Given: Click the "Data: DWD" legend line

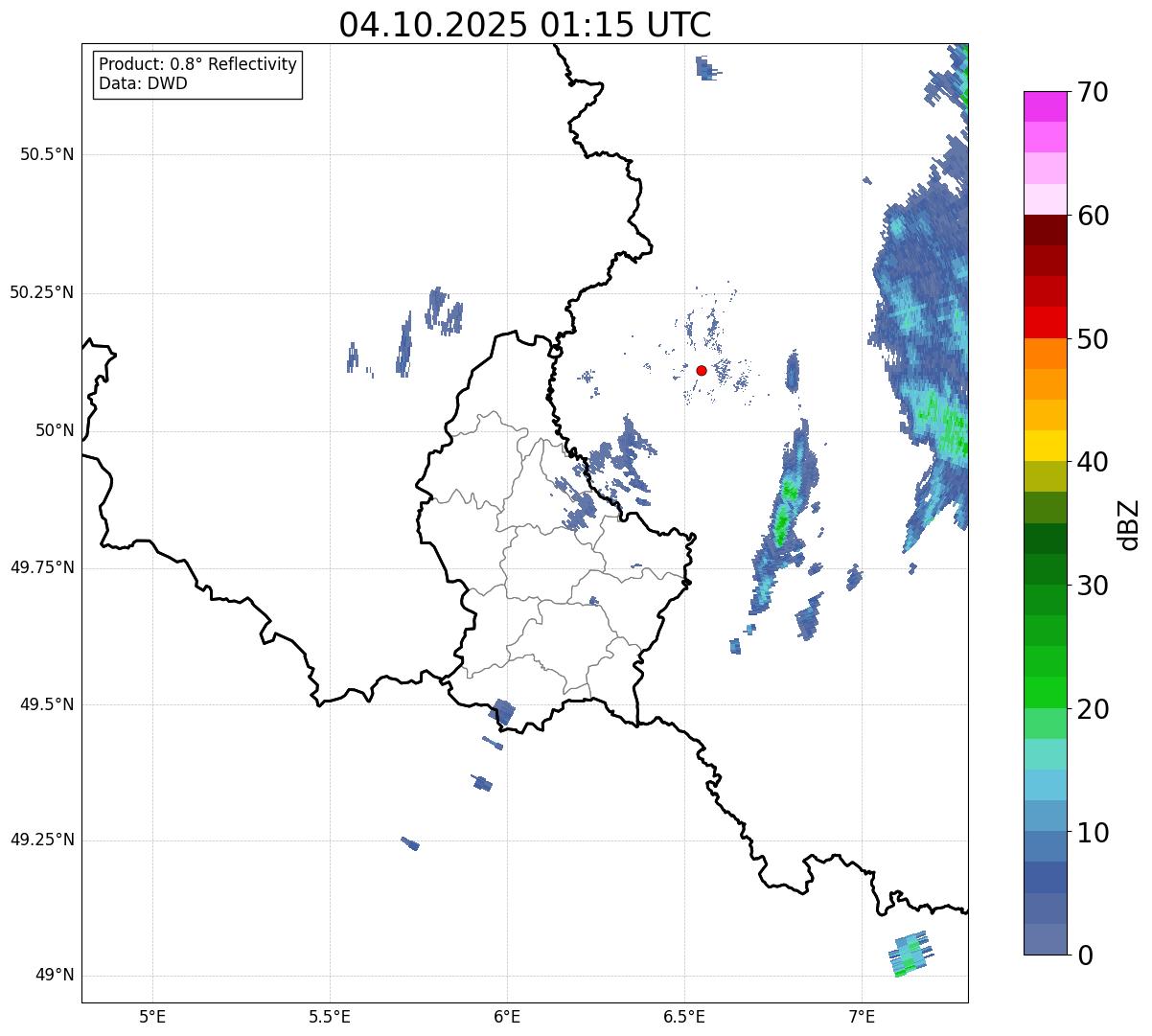Looking at the screenshot, I should (x=143, y=83).
